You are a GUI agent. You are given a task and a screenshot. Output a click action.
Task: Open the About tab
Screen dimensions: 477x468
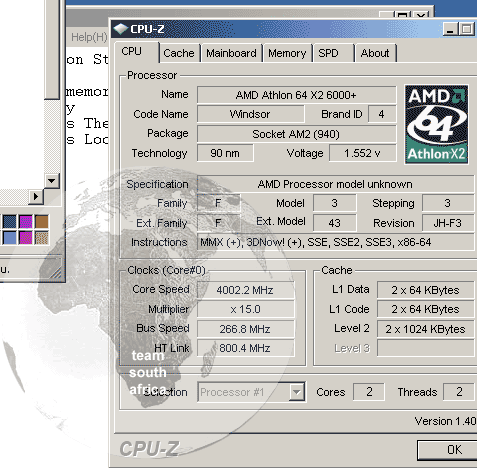coord(375,53)
